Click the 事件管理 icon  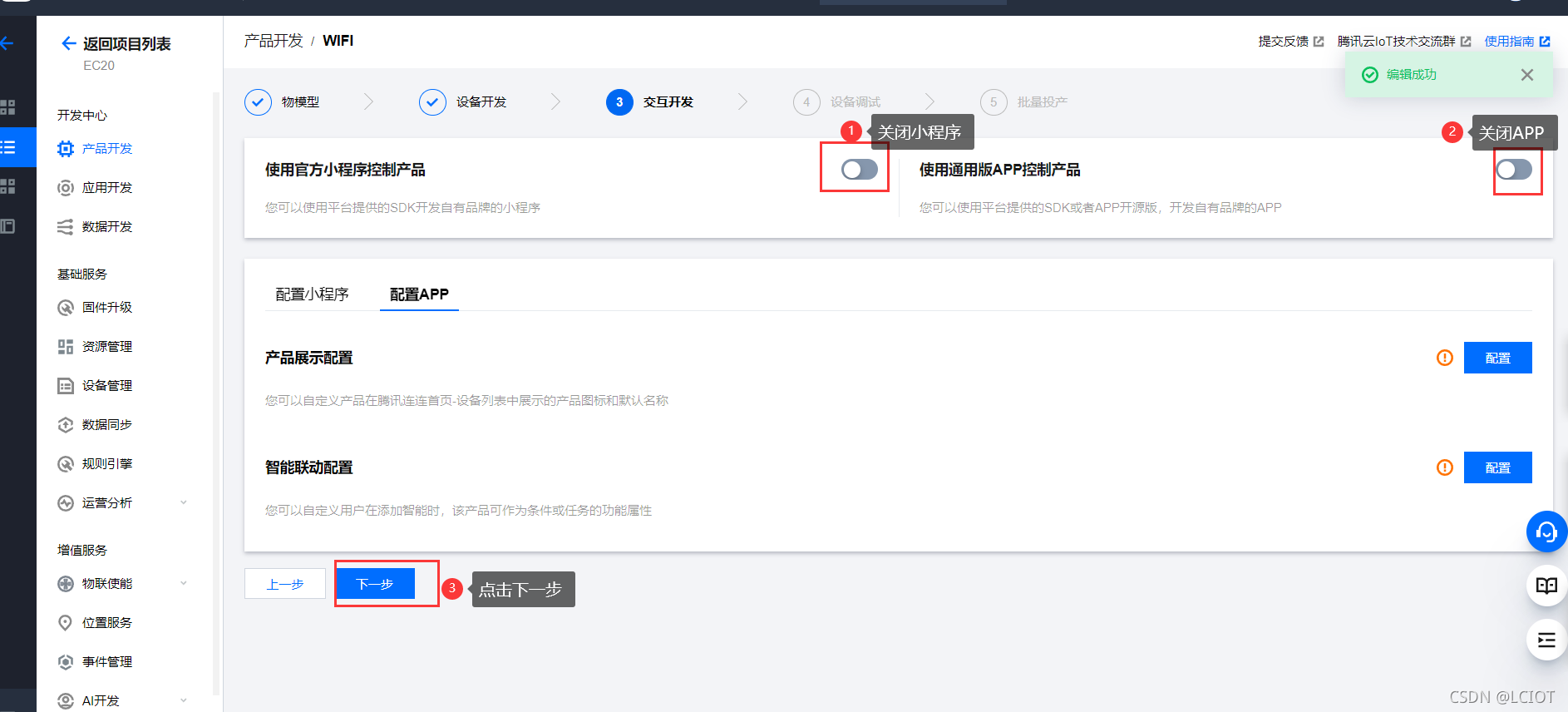point(66,662)
